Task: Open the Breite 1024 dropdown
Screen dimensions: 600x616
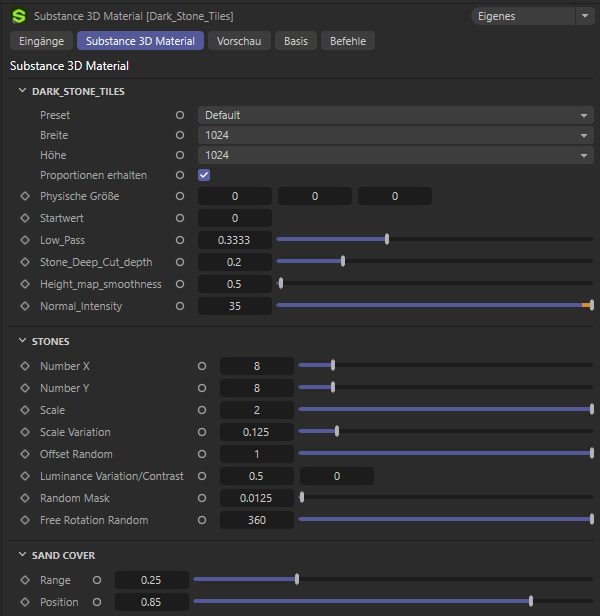Action: coord(396,135)
